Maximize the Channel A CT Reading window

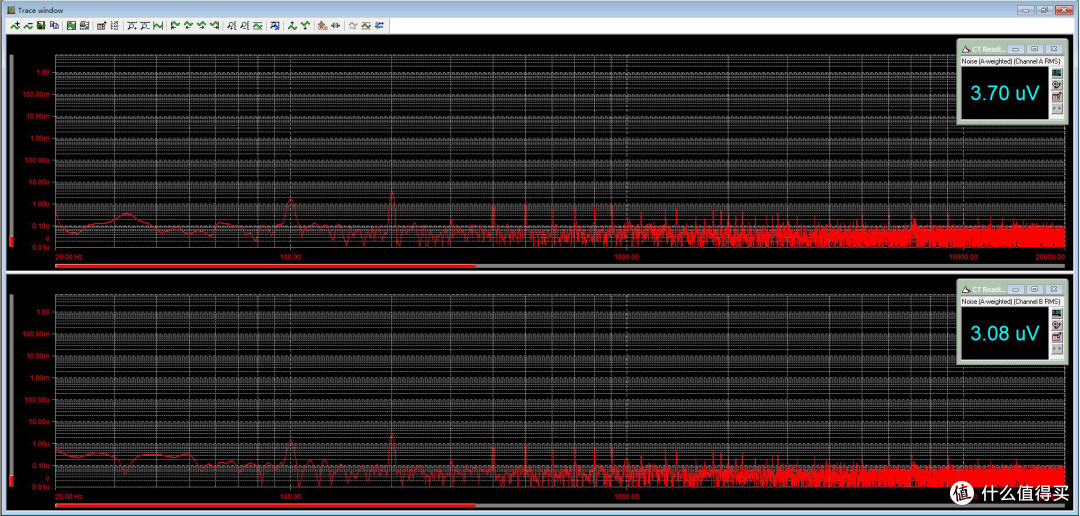pyautogui.click(x=1034, y=49)
